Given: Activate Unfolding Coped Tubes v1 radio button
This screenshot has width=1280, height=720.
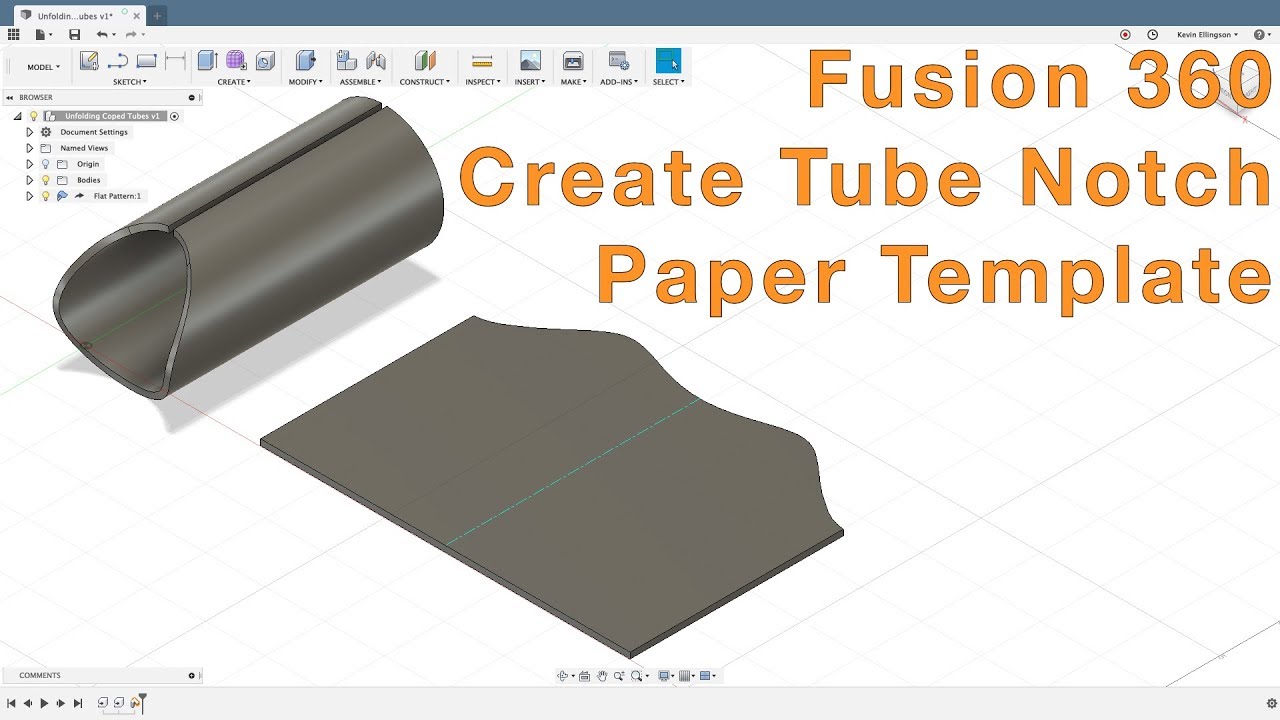Looking at the screenshot, I should tap(174, 116).
